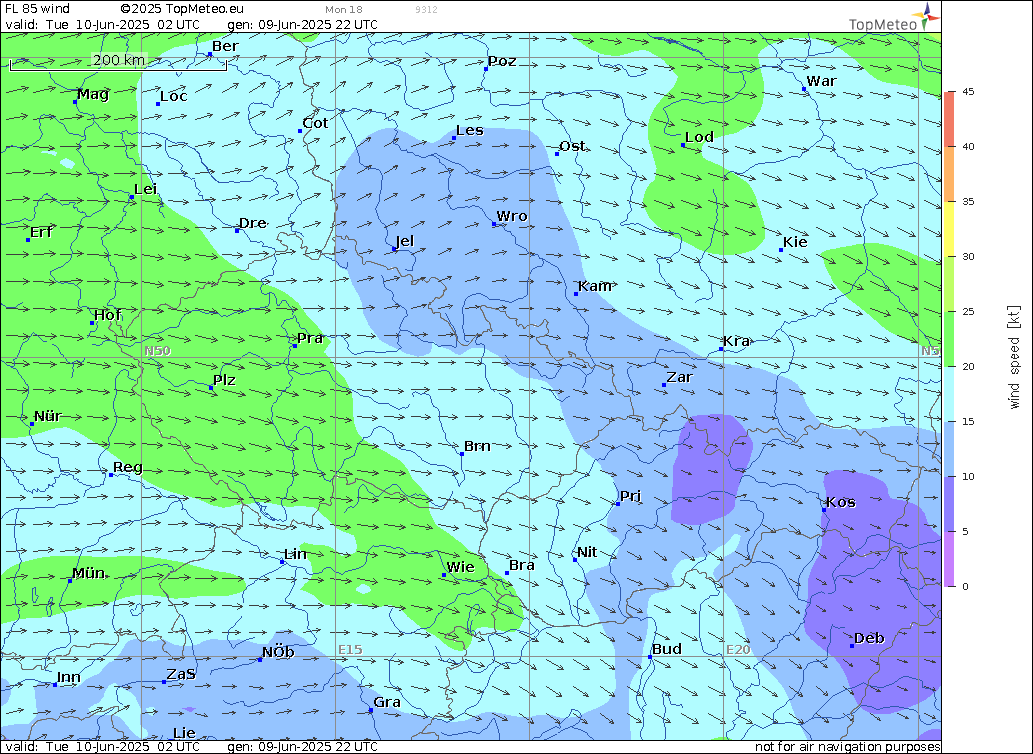1033x754 pixels.
Task: Select the Pra city label
Action: point(310,338)
